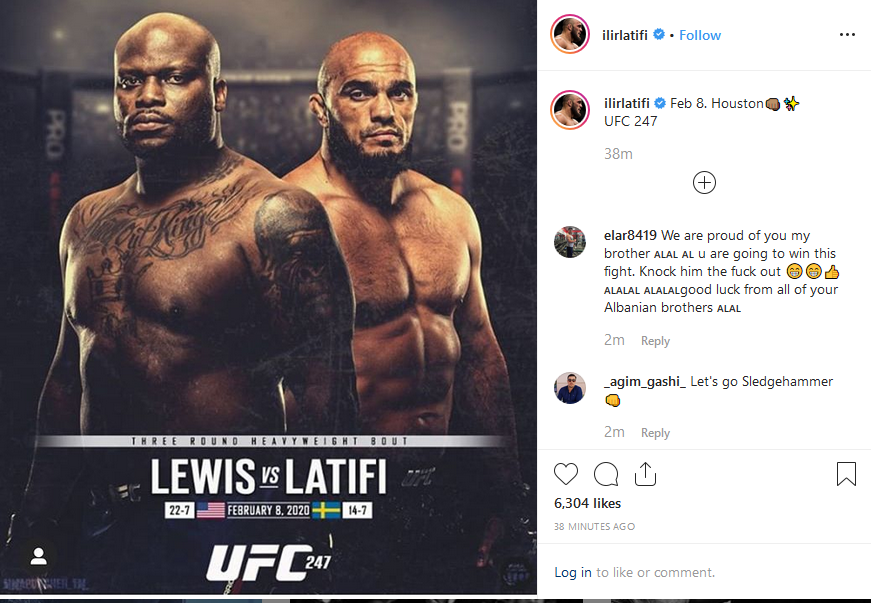The width and height of the screenshot is (871, 603).
Task: Save post with the bookmark icon
Action: (x=846, y=474)
